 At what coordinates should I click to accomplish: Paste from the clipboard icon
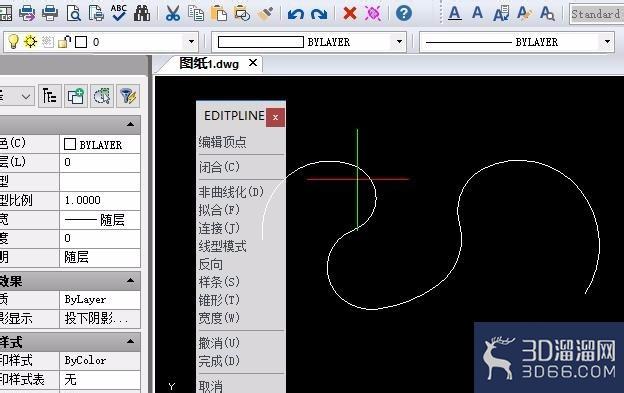pyautogui.click(x=218, y=13)
